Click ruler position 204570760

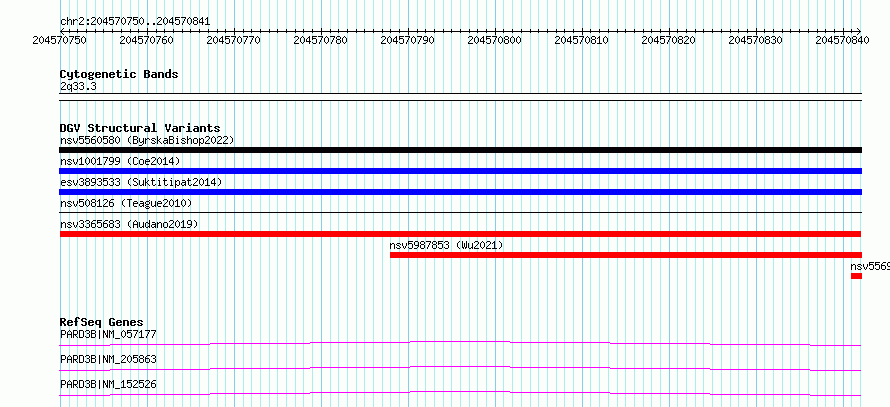[147, 40]
